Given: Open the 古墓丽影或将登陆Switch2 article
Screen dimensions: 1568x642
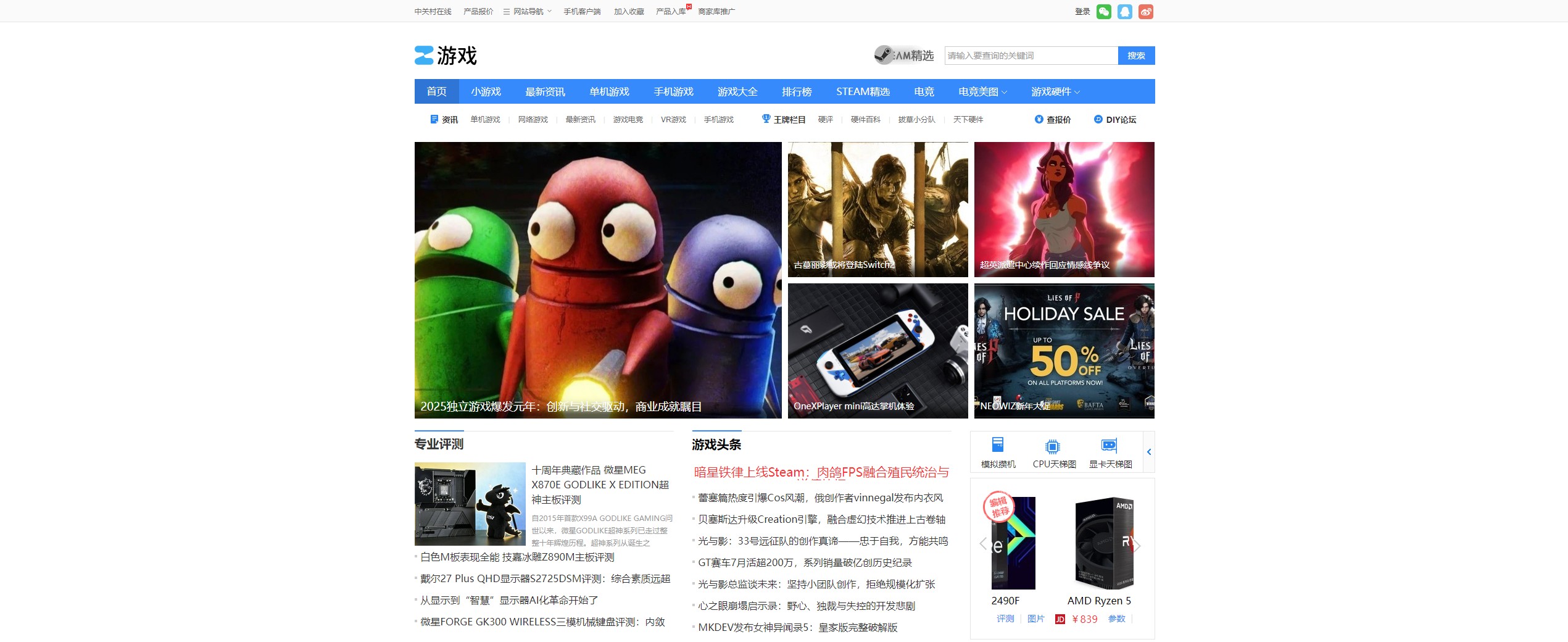Looking at the screenshot, I should tap(877, 210).
